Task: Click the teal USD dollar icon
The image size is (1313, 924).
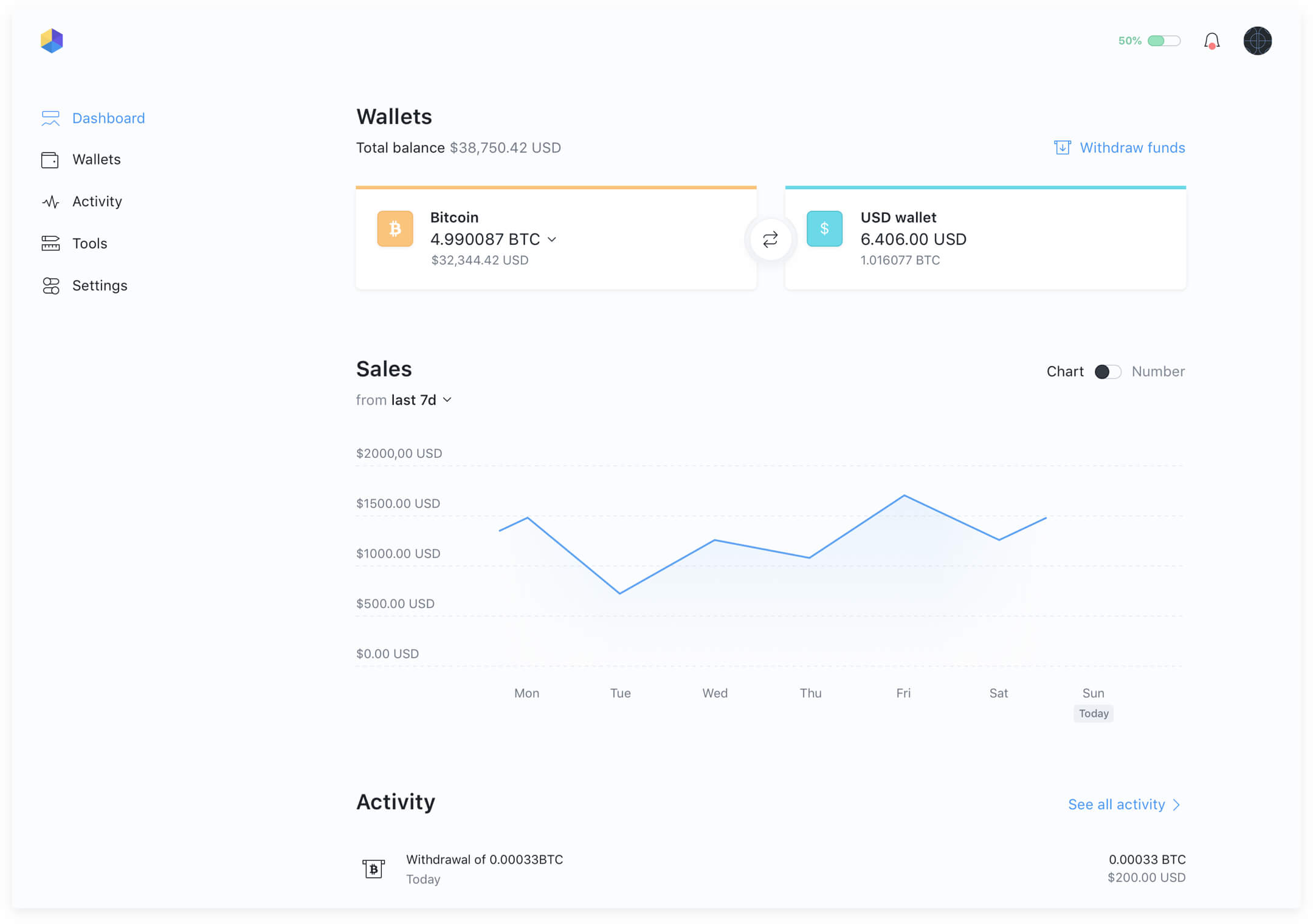Action: point(824,229)
